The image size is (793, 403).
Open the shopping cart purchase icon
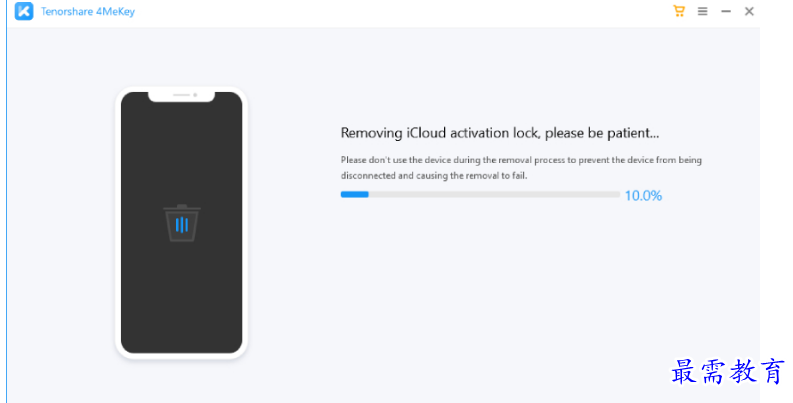coord(679,11)
